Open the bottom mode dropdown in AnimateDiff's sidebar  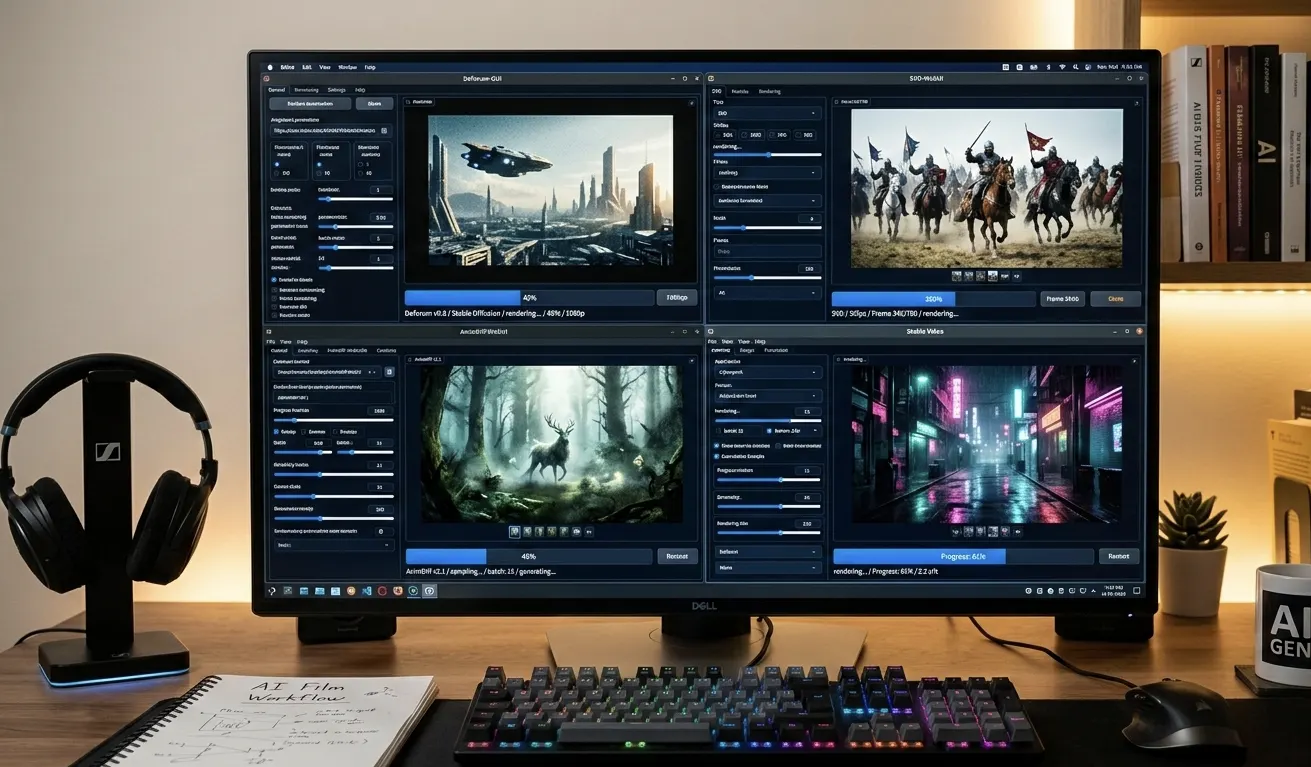coord(332,544)
